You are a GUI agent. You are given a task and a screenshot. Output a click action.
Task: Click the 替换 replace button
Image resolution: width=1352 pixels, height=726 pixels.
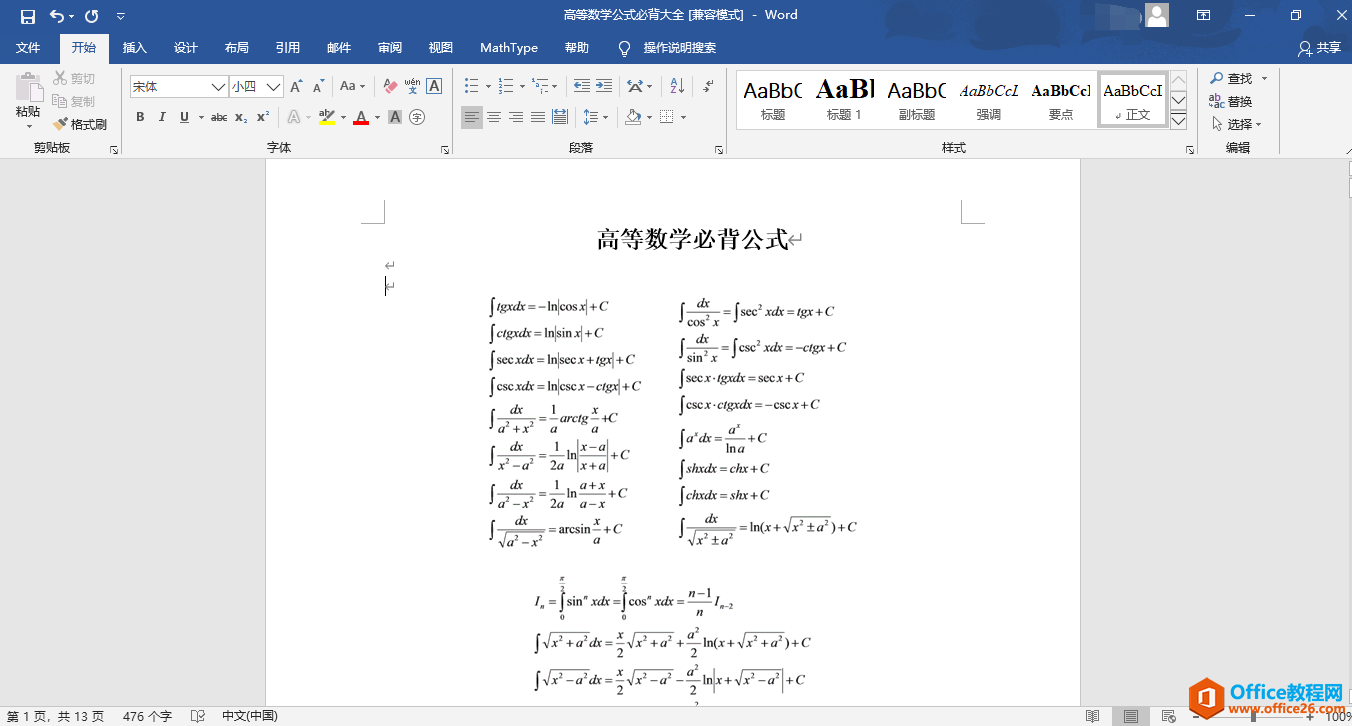(x=1231, y=101)
